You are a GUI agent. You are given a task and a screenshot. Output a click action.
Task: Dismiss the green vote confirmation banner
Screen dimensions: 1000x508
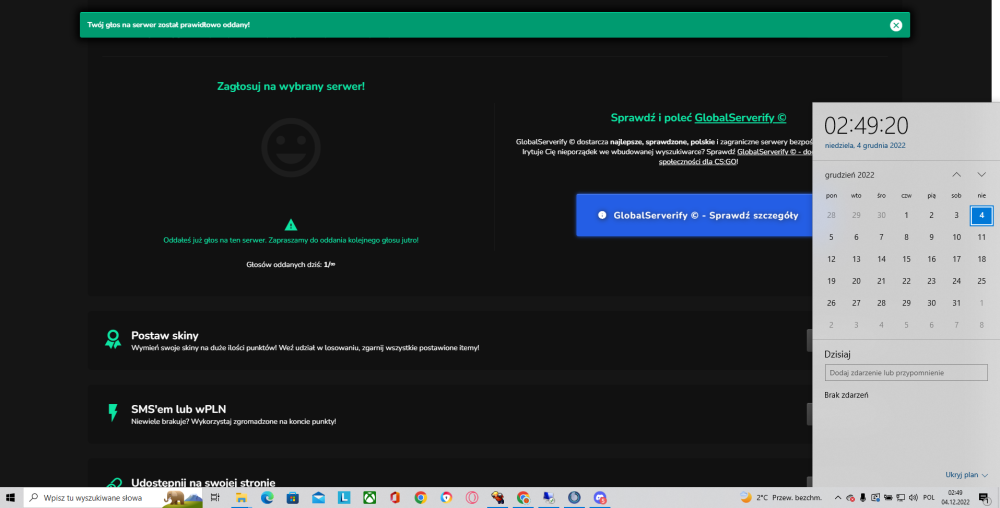coord(896,25)
